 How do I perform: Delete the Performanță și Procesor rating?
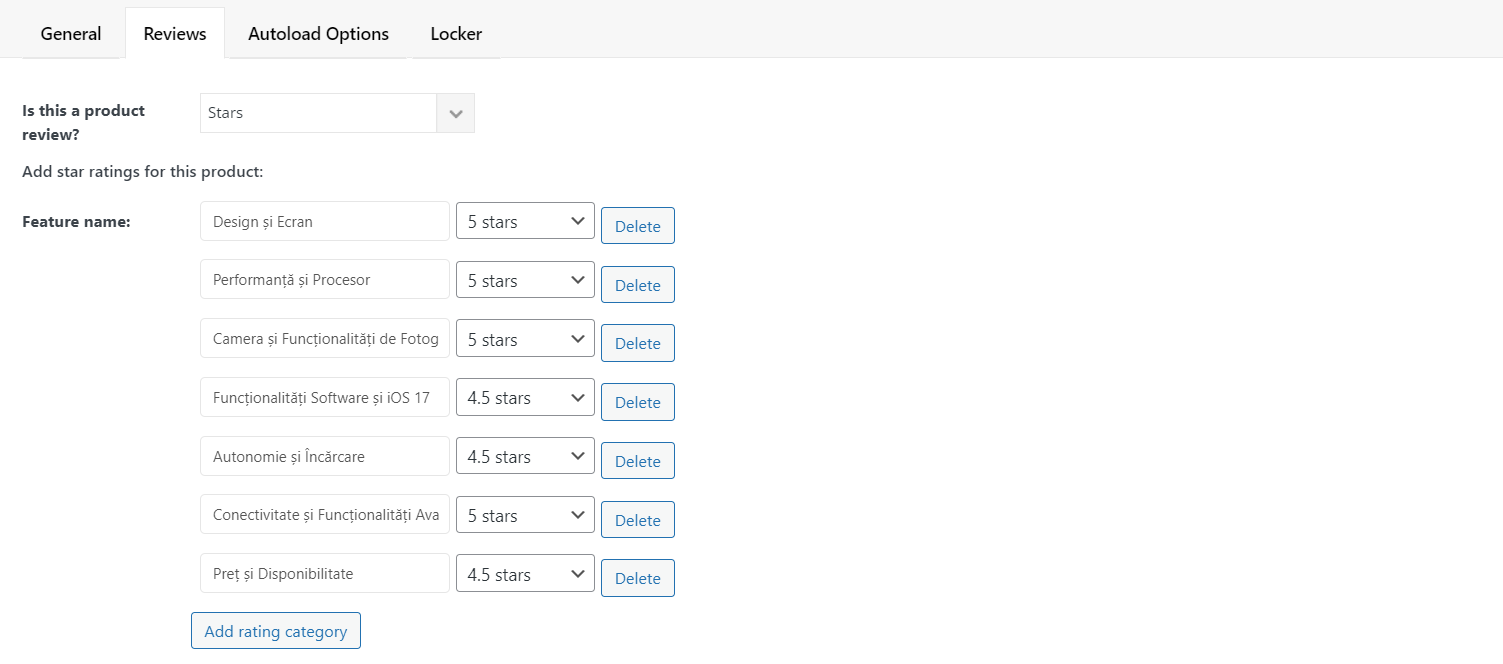tap(638, 285)
